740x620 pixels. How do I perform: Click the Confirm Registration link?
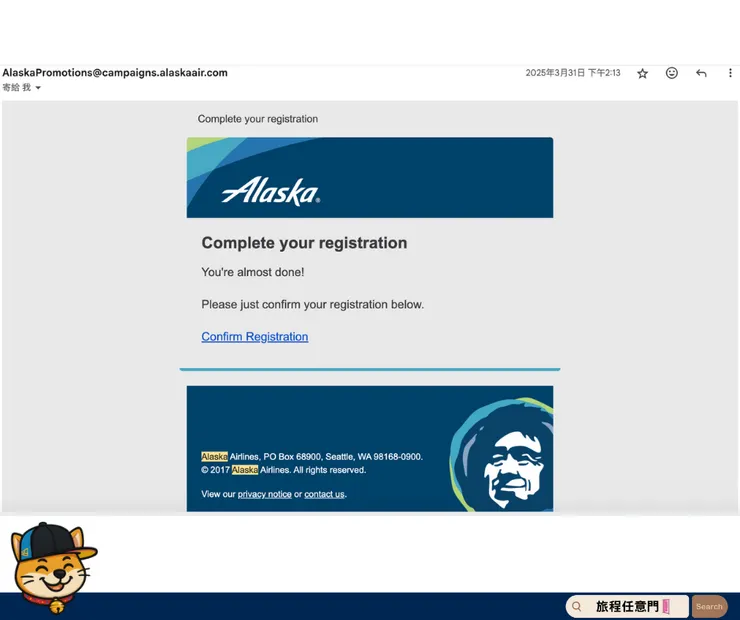click(255, 336)
